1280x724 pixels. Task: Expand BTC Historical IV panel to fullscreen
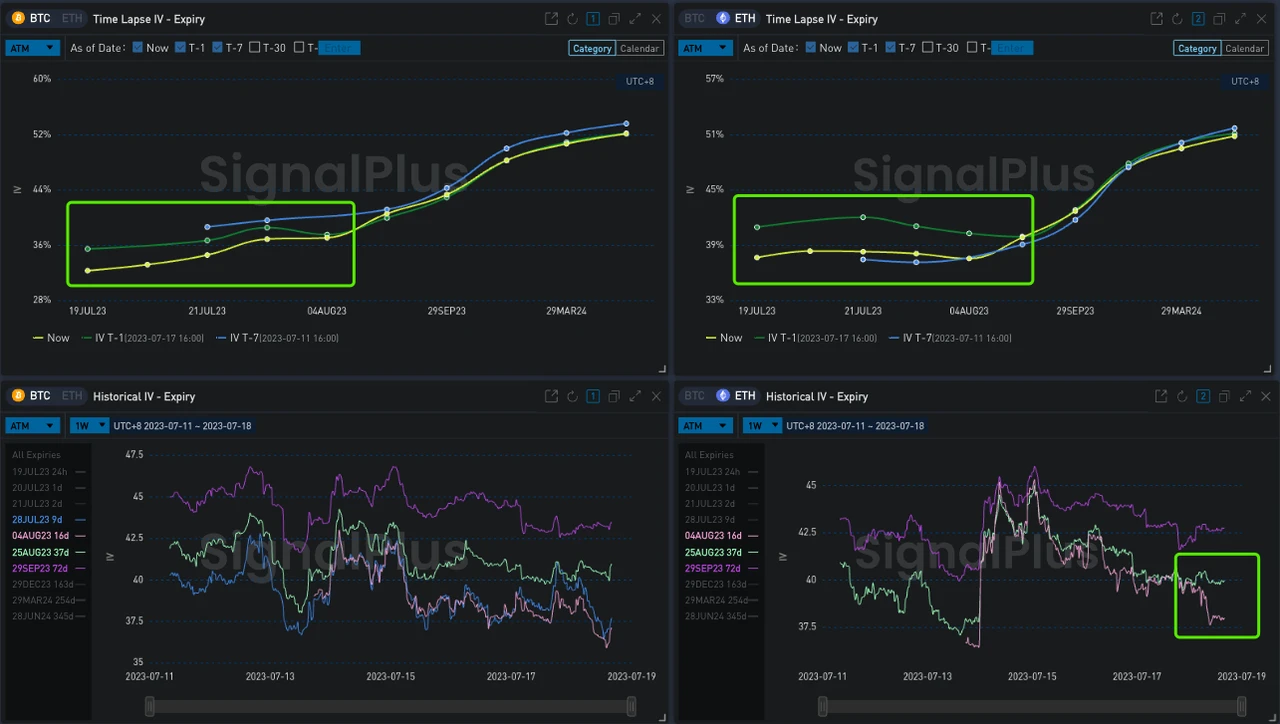tap(635, 397)
